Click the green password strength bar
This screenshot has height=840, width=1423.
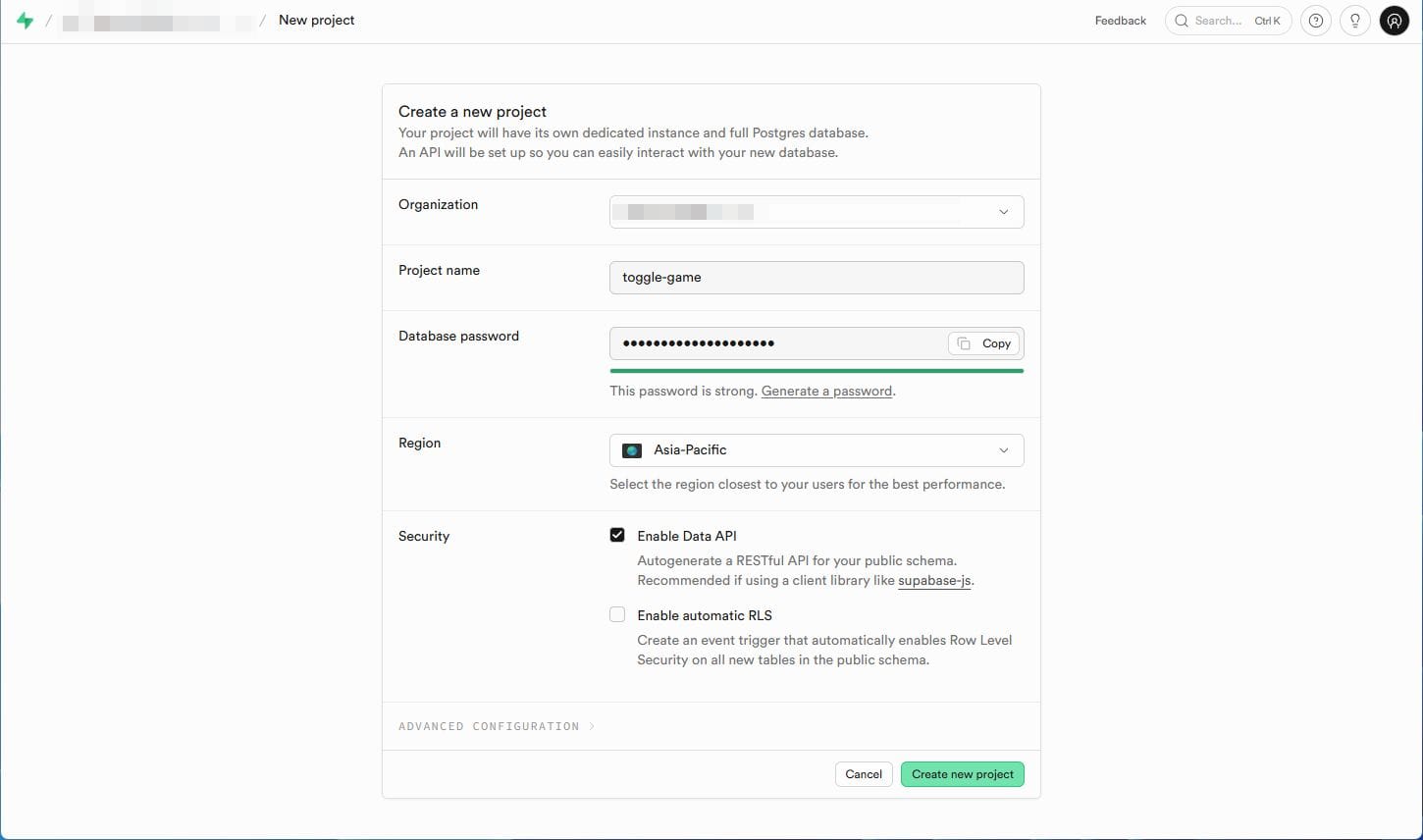coord(816,370)
